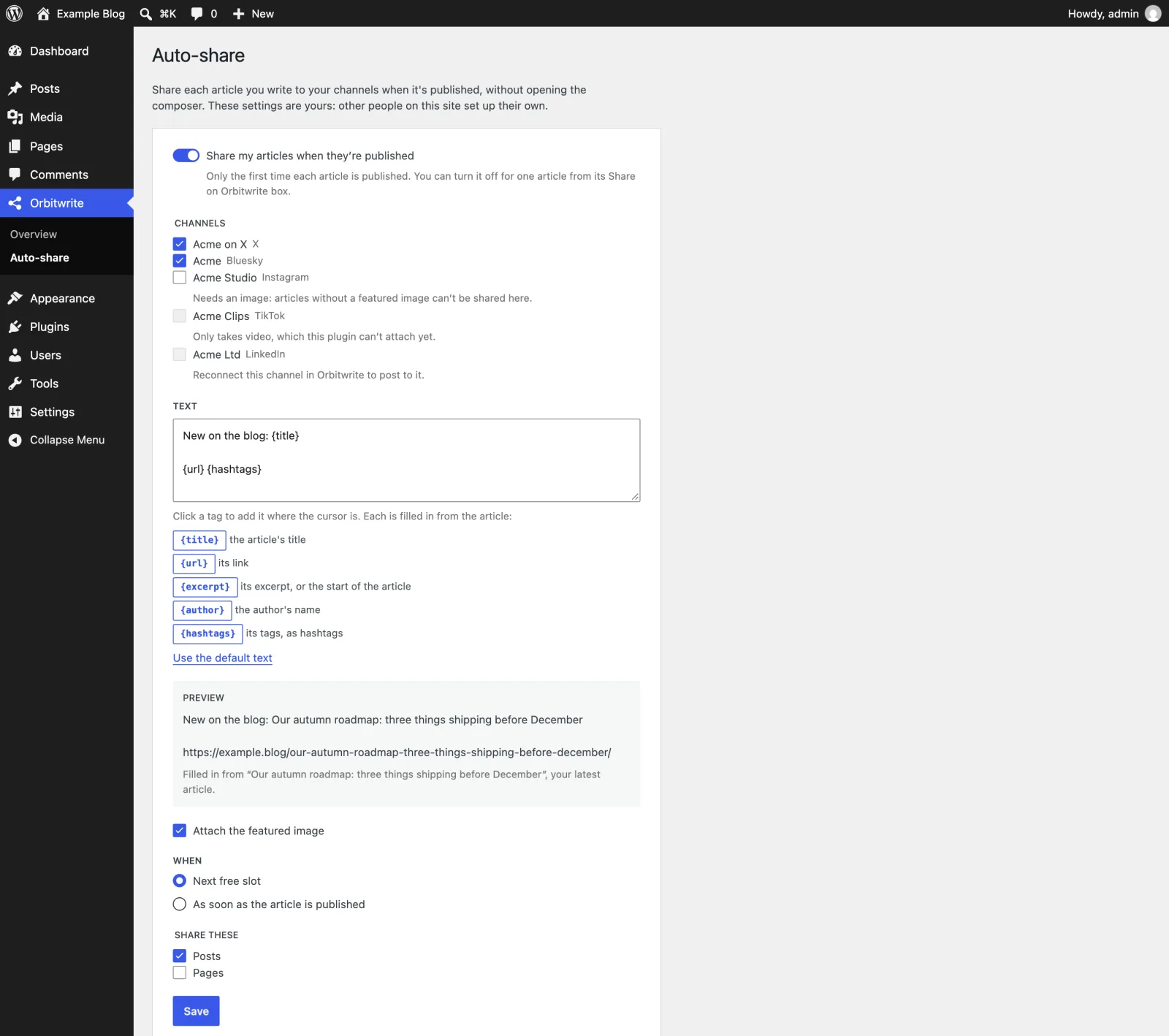Toggle Share my articles when published switch

pyautogui.click(x=186, y=156)
